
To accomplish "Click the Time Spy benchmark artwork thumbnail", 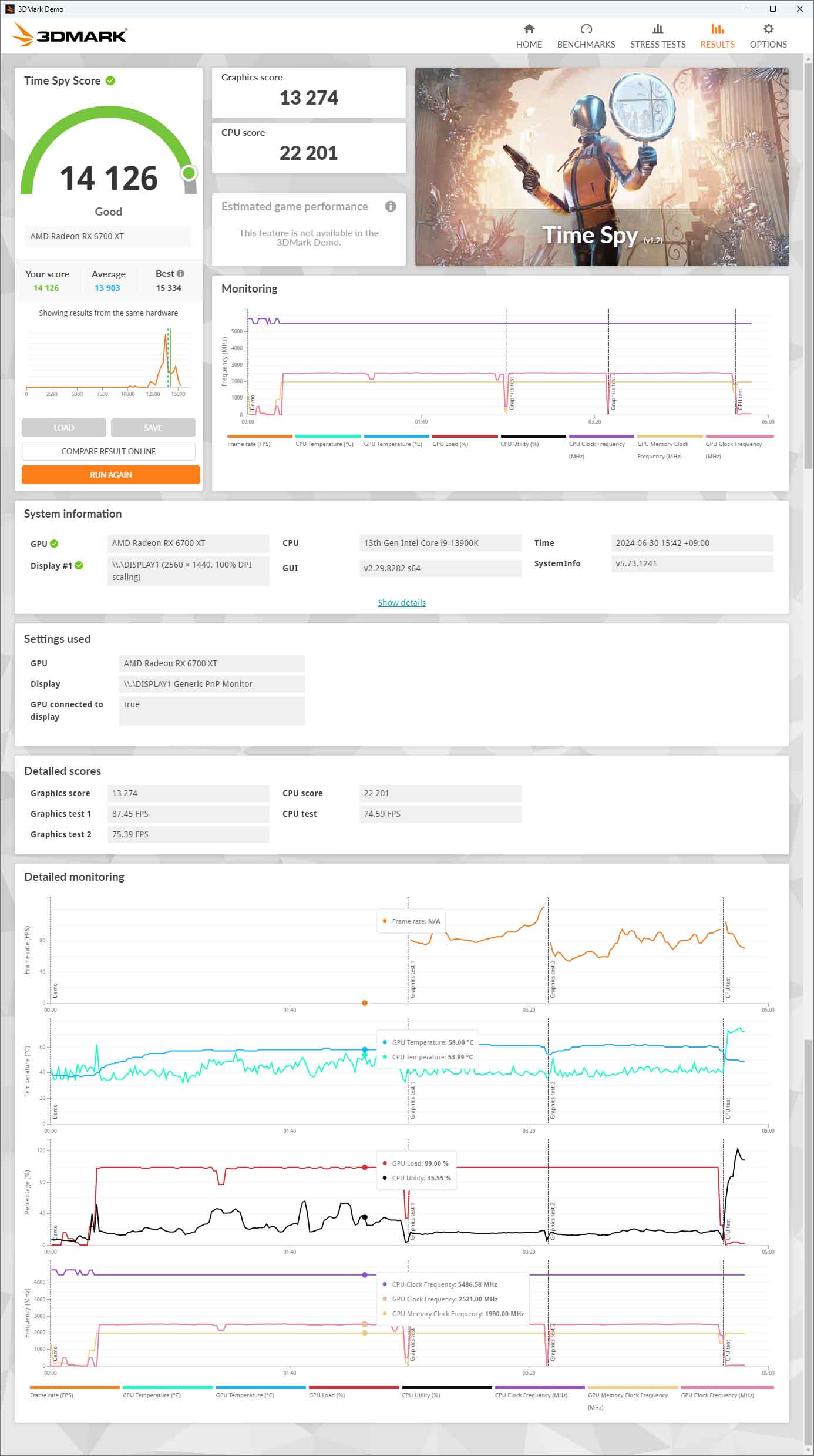I will [x=601, y=167].
